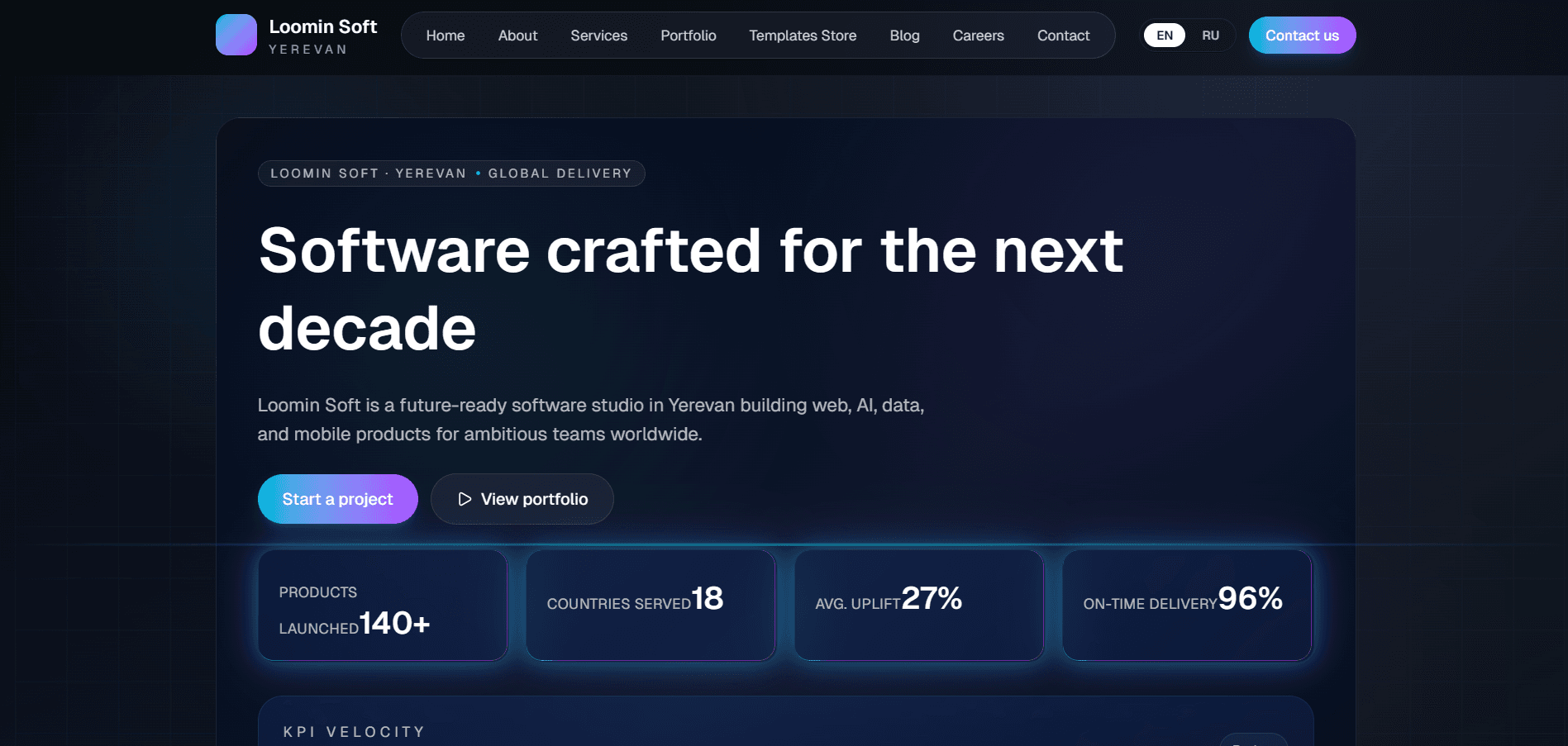This screenshot has width=1568, height=746.
Task: Click the play icon beside View portfolio
Action: 465,499
